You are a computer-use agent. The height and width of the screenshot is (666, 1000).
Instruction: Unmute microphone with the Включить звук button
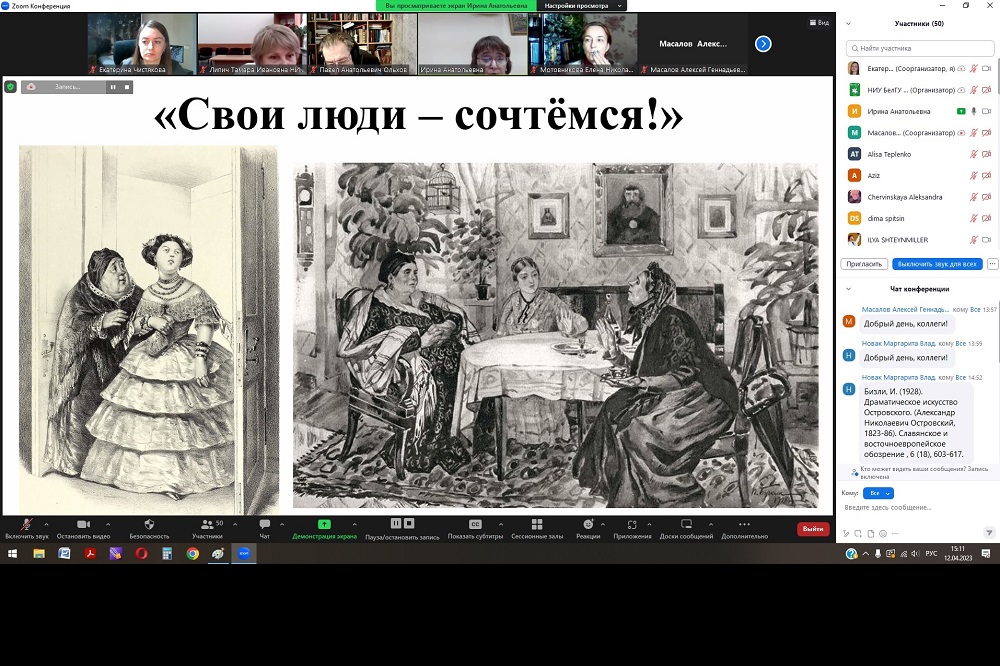click(x=26, y=525)
